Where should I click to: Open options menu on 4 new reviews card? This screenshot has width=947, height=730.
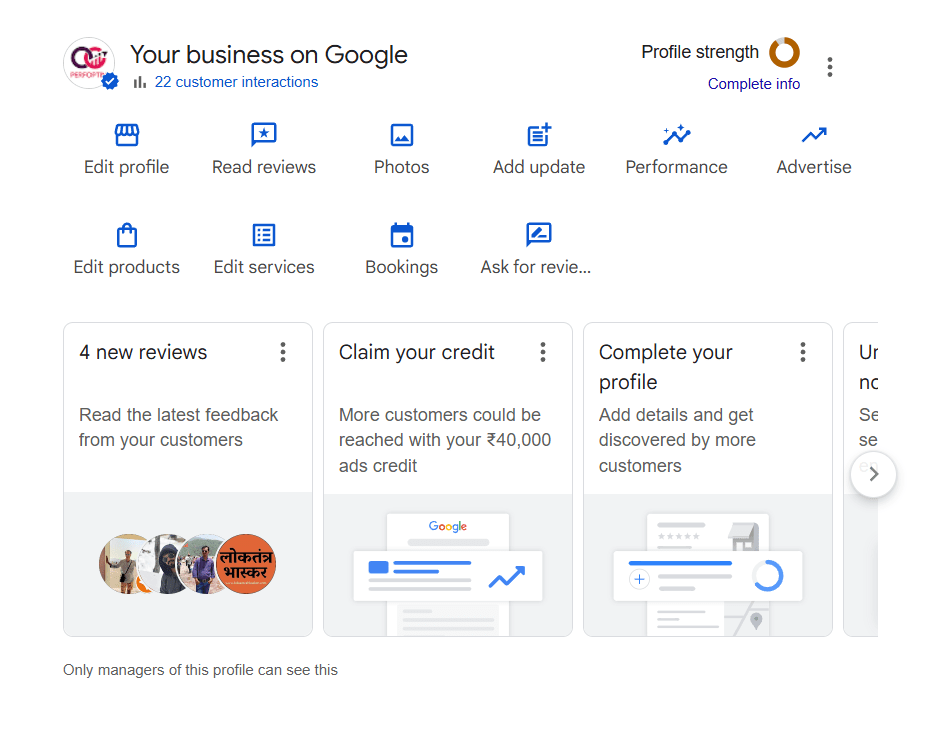coord(283,352)
